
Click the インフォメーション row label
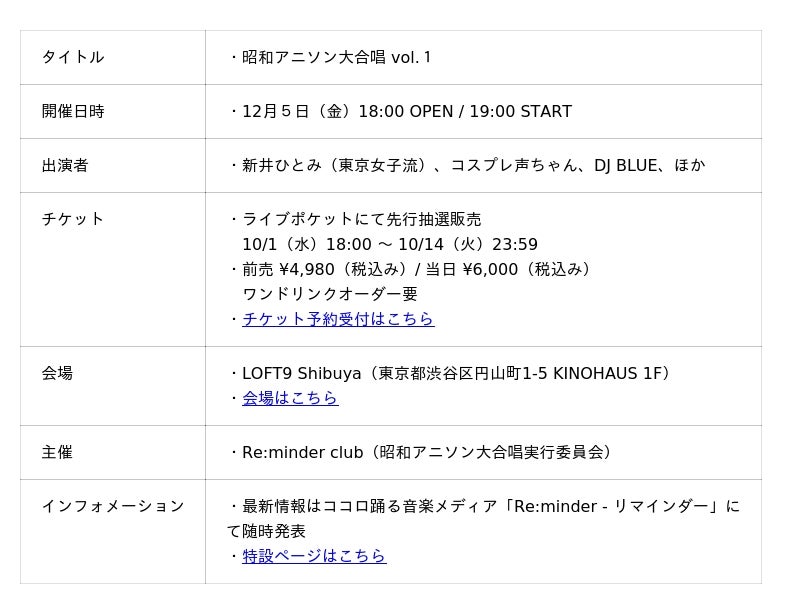(x=113, y=506)
